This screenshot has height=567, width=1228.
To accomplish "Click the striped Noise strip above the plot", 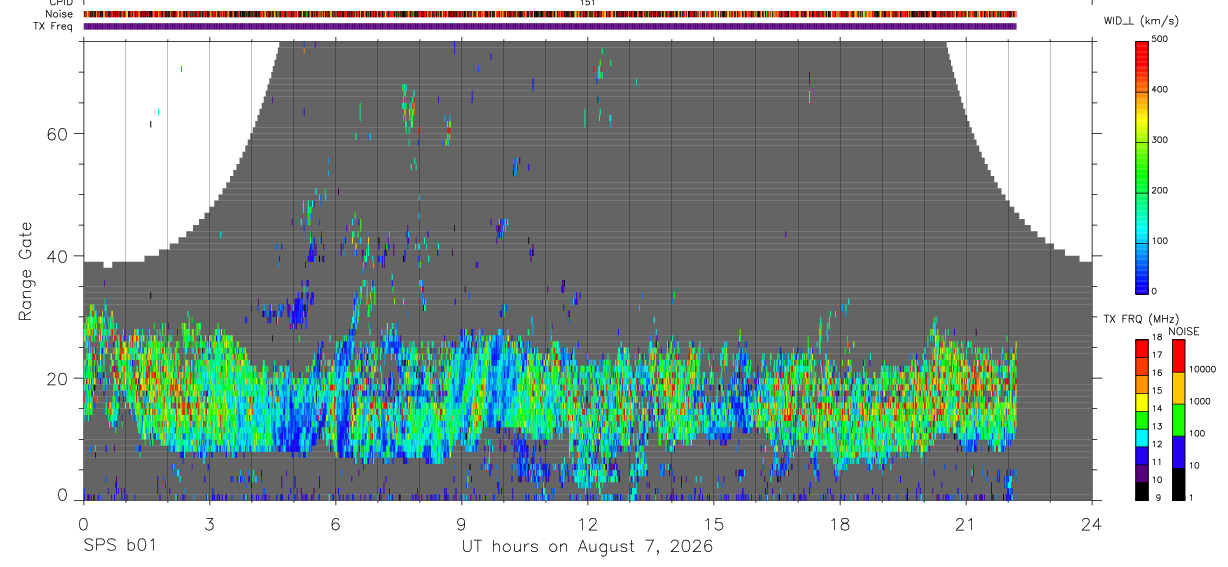I will (x=549, y=14).
